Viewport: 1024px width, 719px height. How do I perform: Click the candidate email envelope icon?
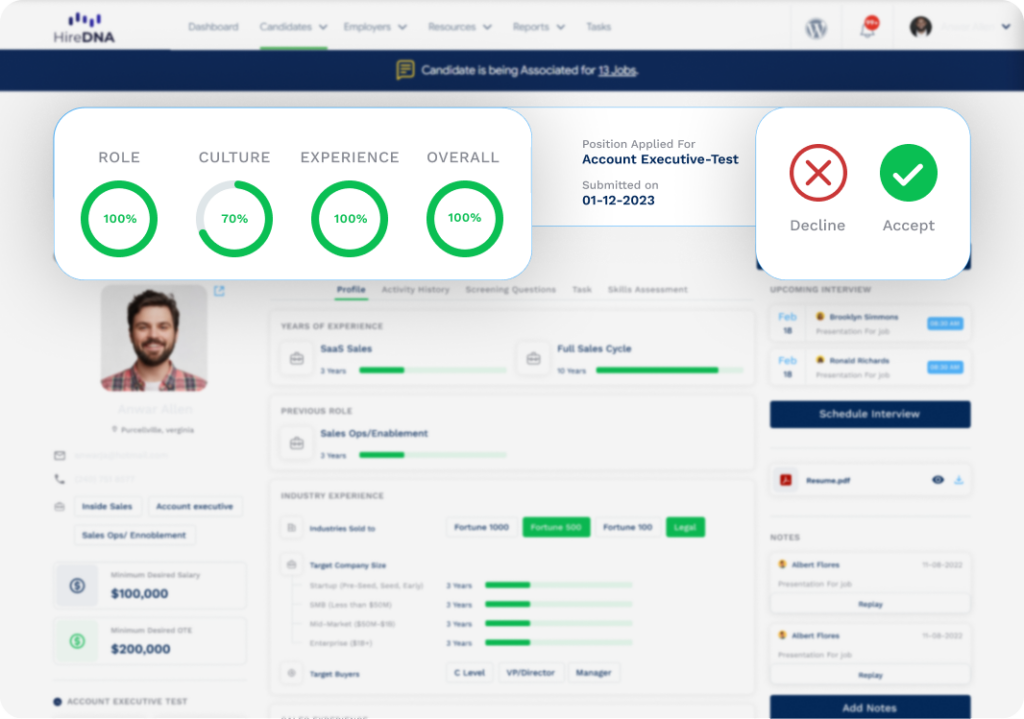coord(59,455)
